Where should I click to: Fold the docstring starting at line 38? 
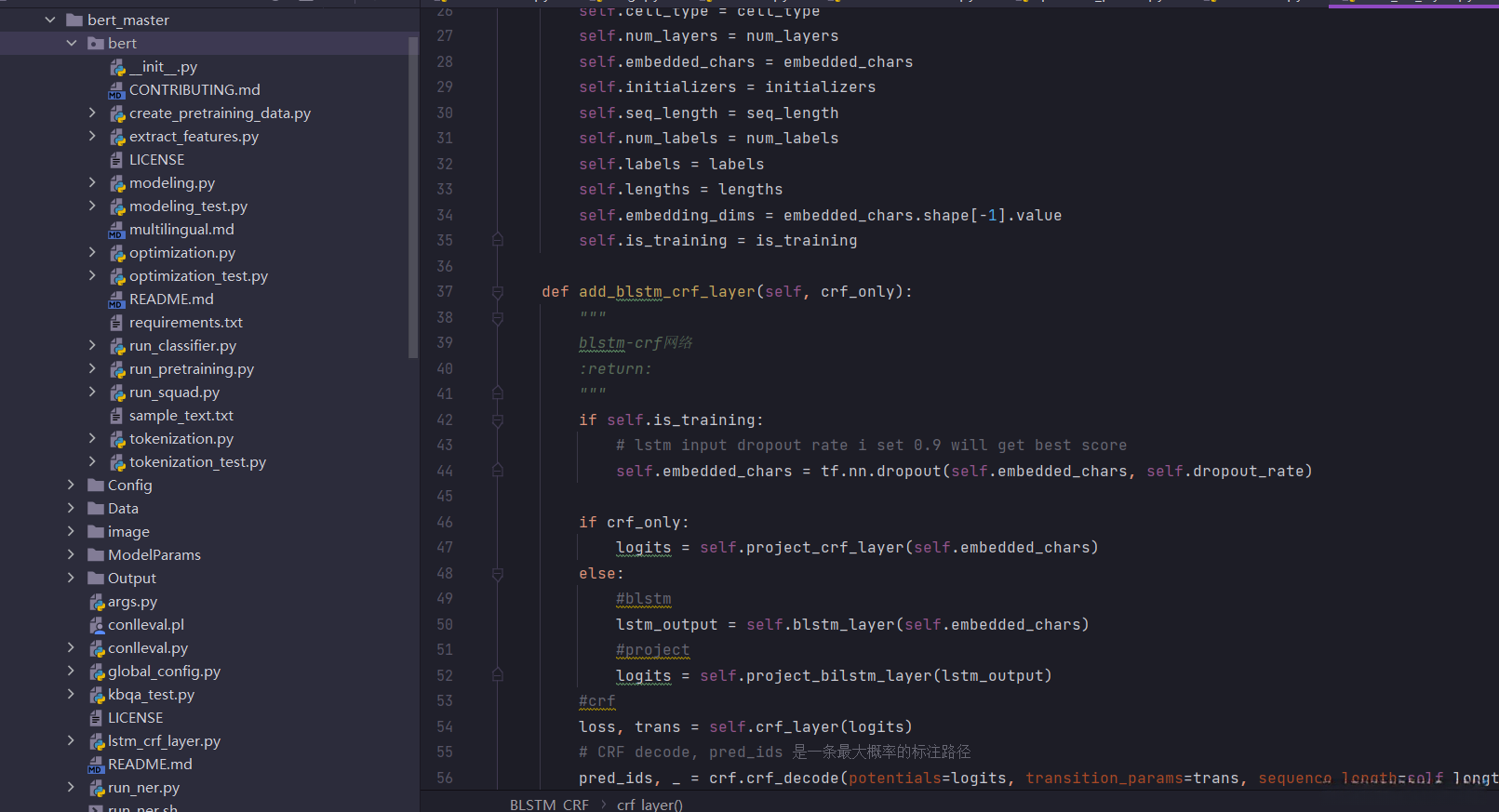pos(498,318)
